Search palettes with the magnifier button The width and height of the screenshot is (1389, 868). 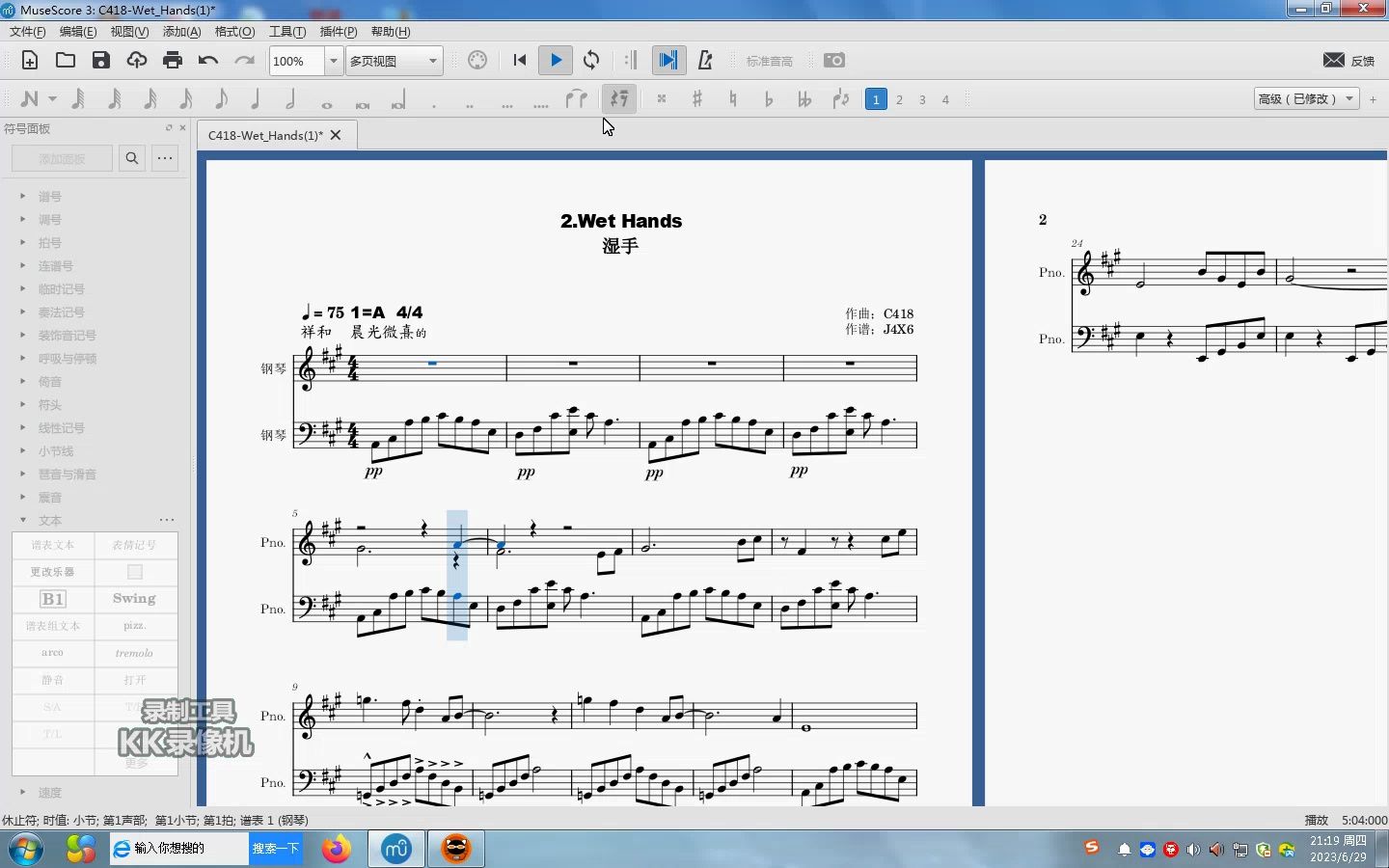[x=132, y=158]
